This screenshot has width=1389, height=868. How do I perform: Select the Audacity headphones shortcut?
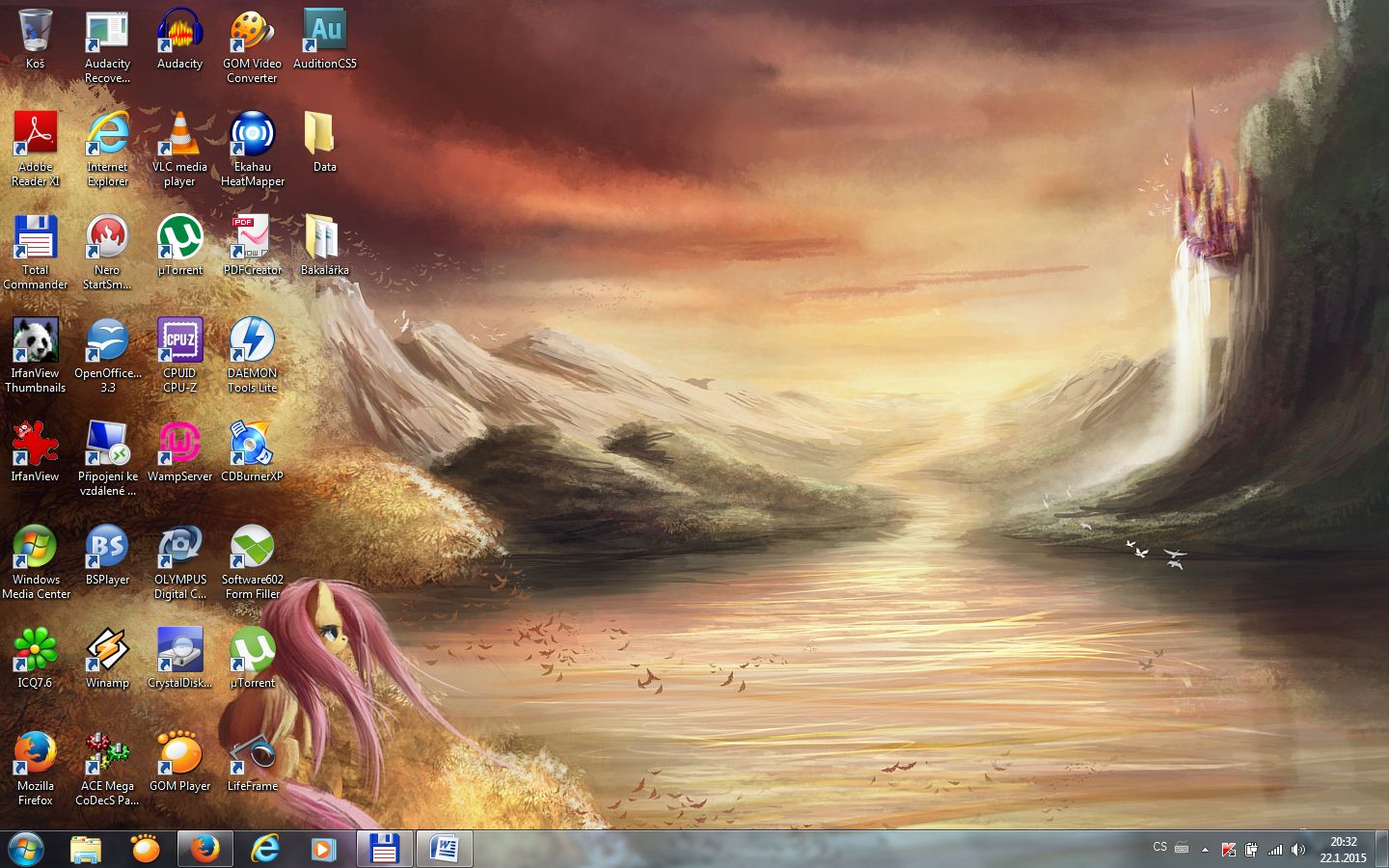179,40
